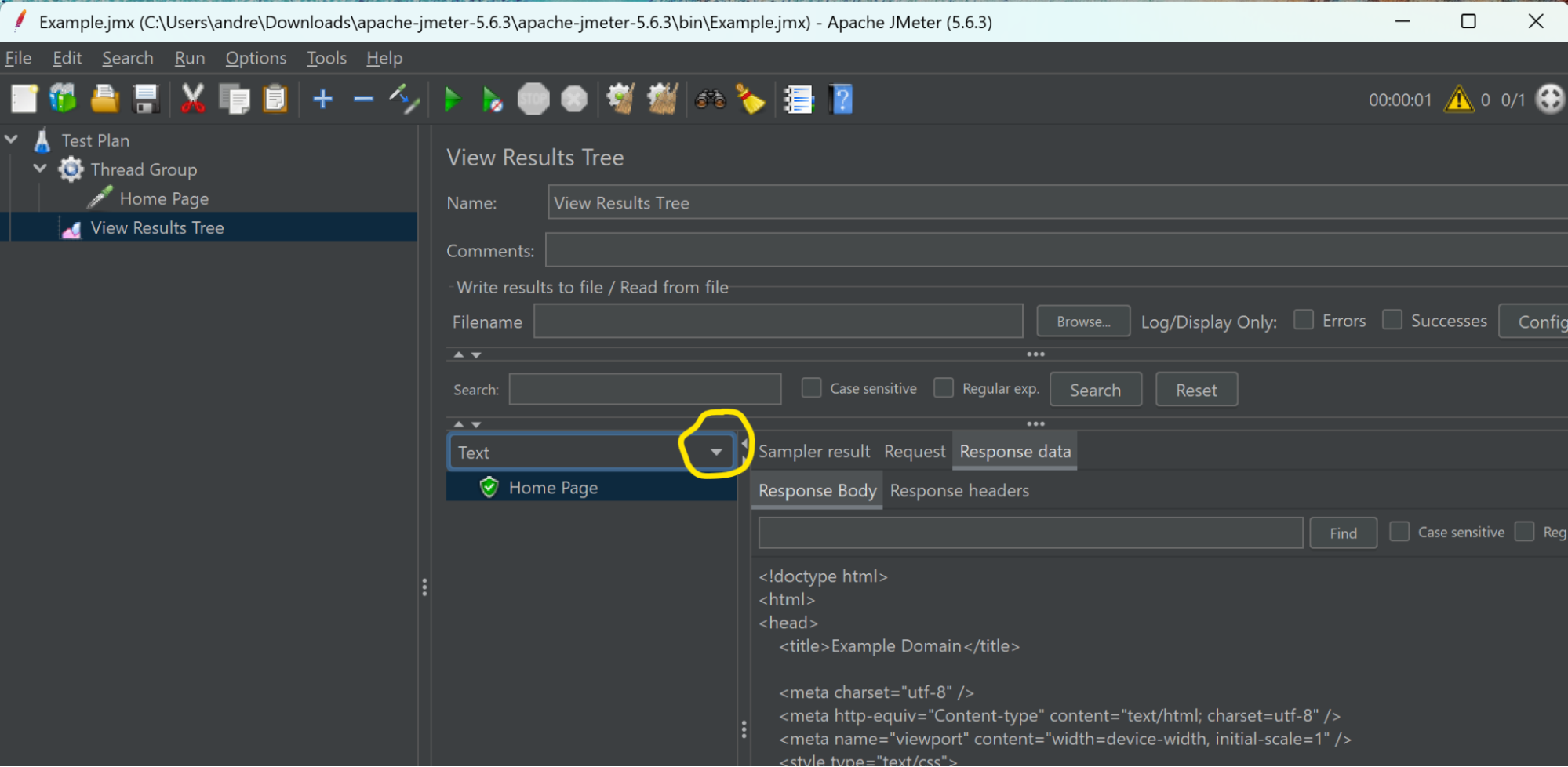Screen dimensions: 1568x767
Task: Click the down arrow above the Search row
Action: point(476,355)
